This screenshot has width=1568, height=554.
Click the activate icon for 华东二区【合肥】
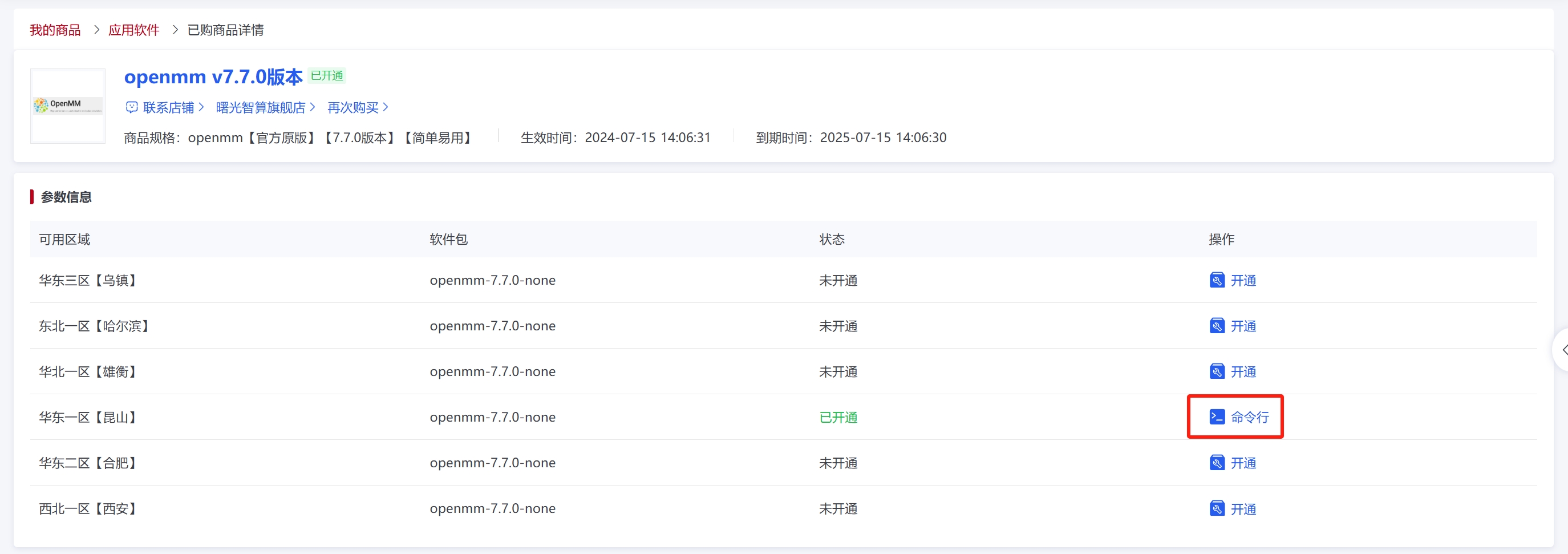[x=1216, y=463]
